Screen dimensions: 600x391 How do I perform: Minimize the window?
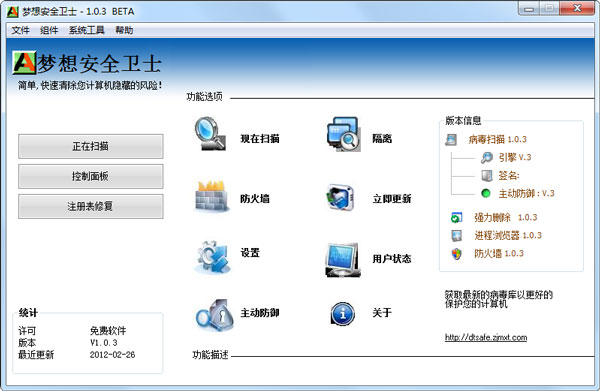coord(529,8)
